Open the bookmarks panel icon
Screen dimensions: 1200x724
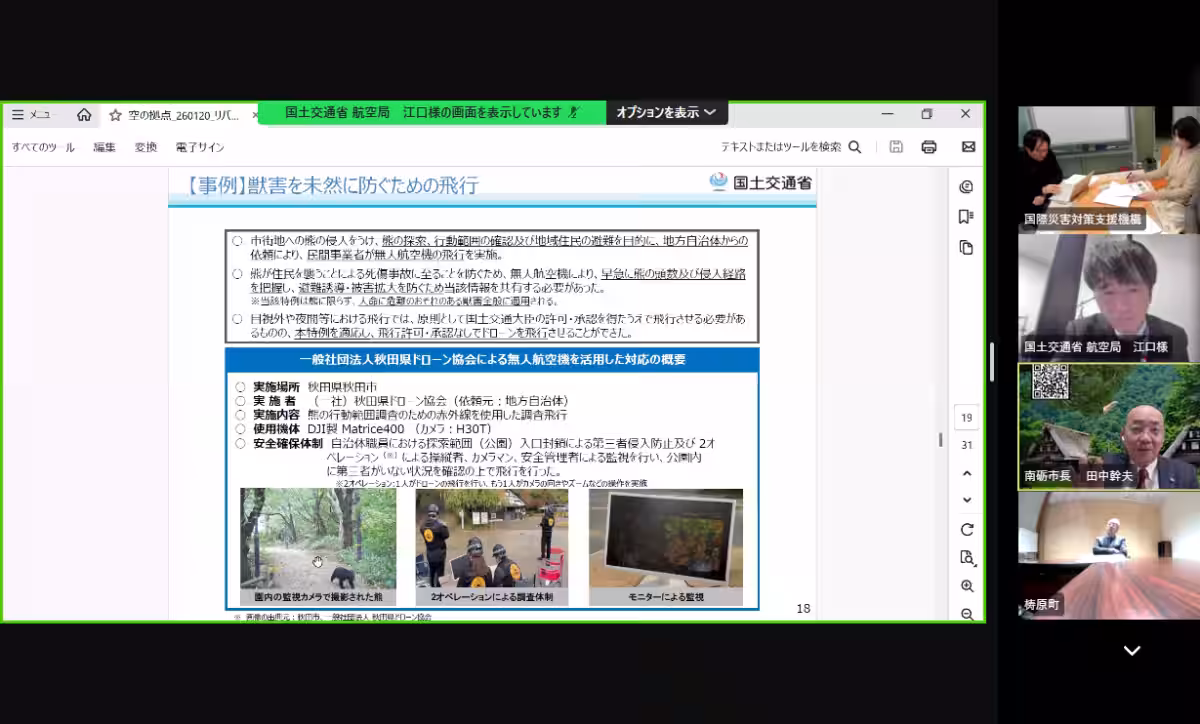[966, 217]
